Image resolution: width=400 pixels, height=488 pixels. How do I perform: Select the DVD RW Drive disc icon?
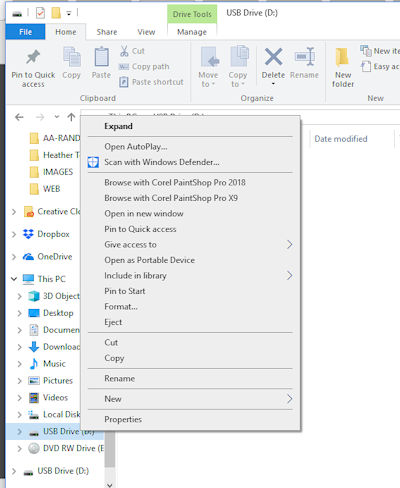[34, 448]
